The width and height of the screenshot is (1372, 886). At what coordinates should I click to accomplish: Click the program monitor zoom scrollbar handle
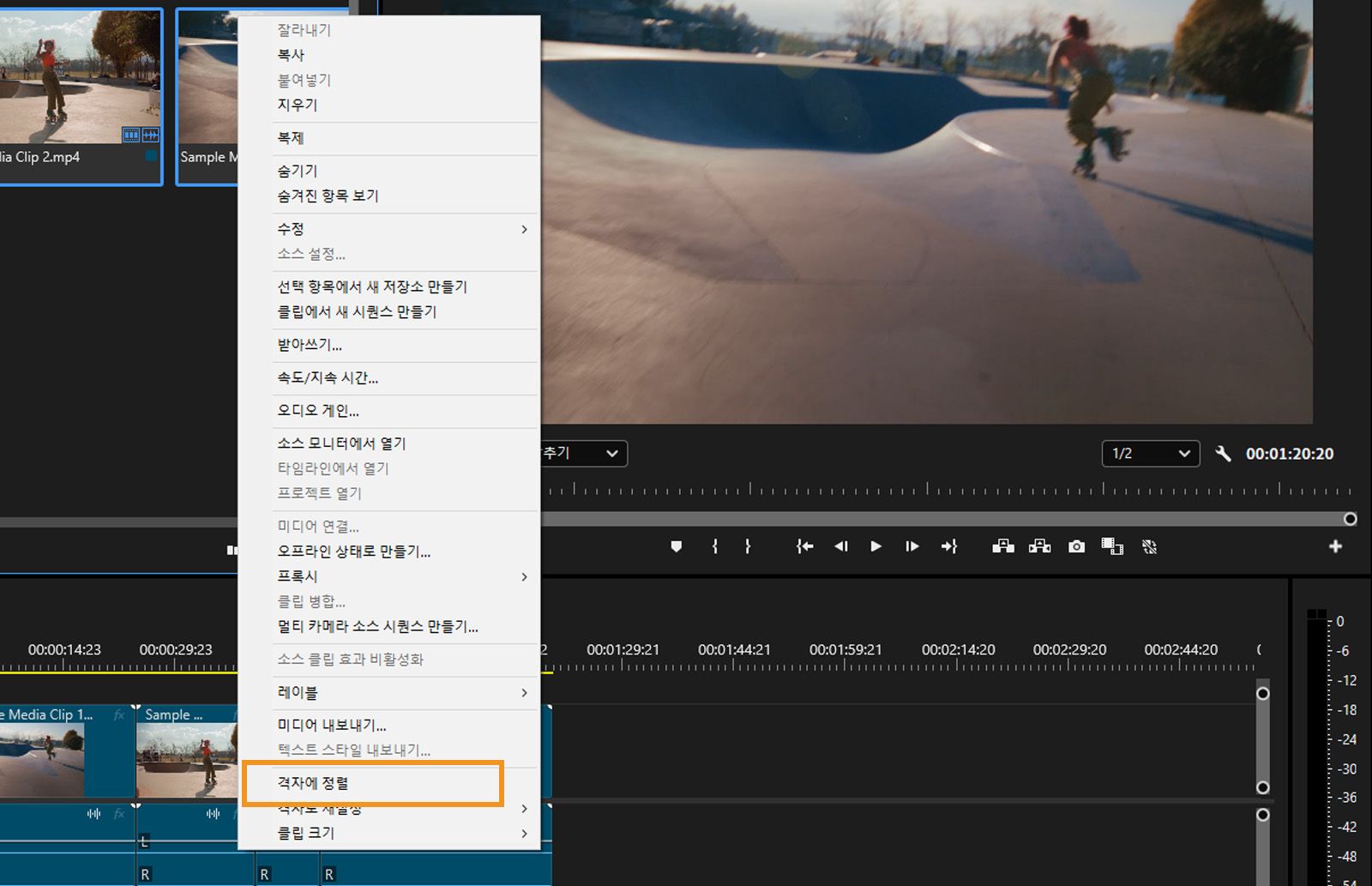click(x=1350, y=519)
